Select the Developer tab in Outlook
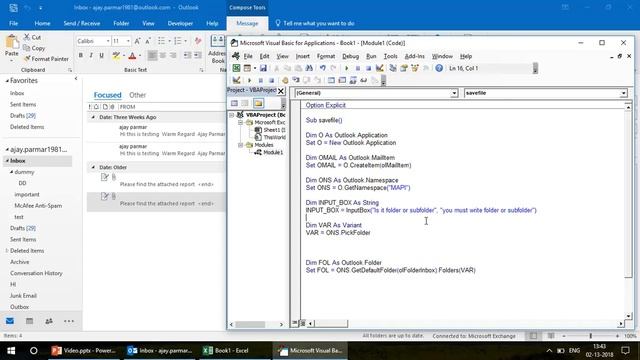Screen dimensions: 640x360 (x=180, y=23)
